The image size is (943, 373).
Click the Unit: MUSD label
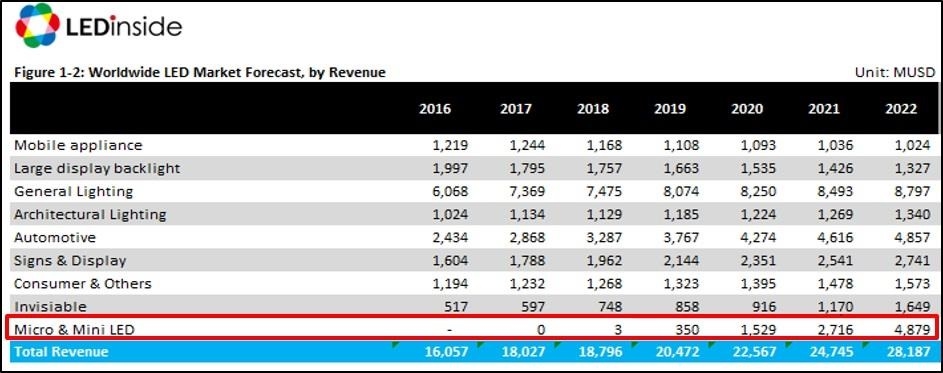point(895,73)
